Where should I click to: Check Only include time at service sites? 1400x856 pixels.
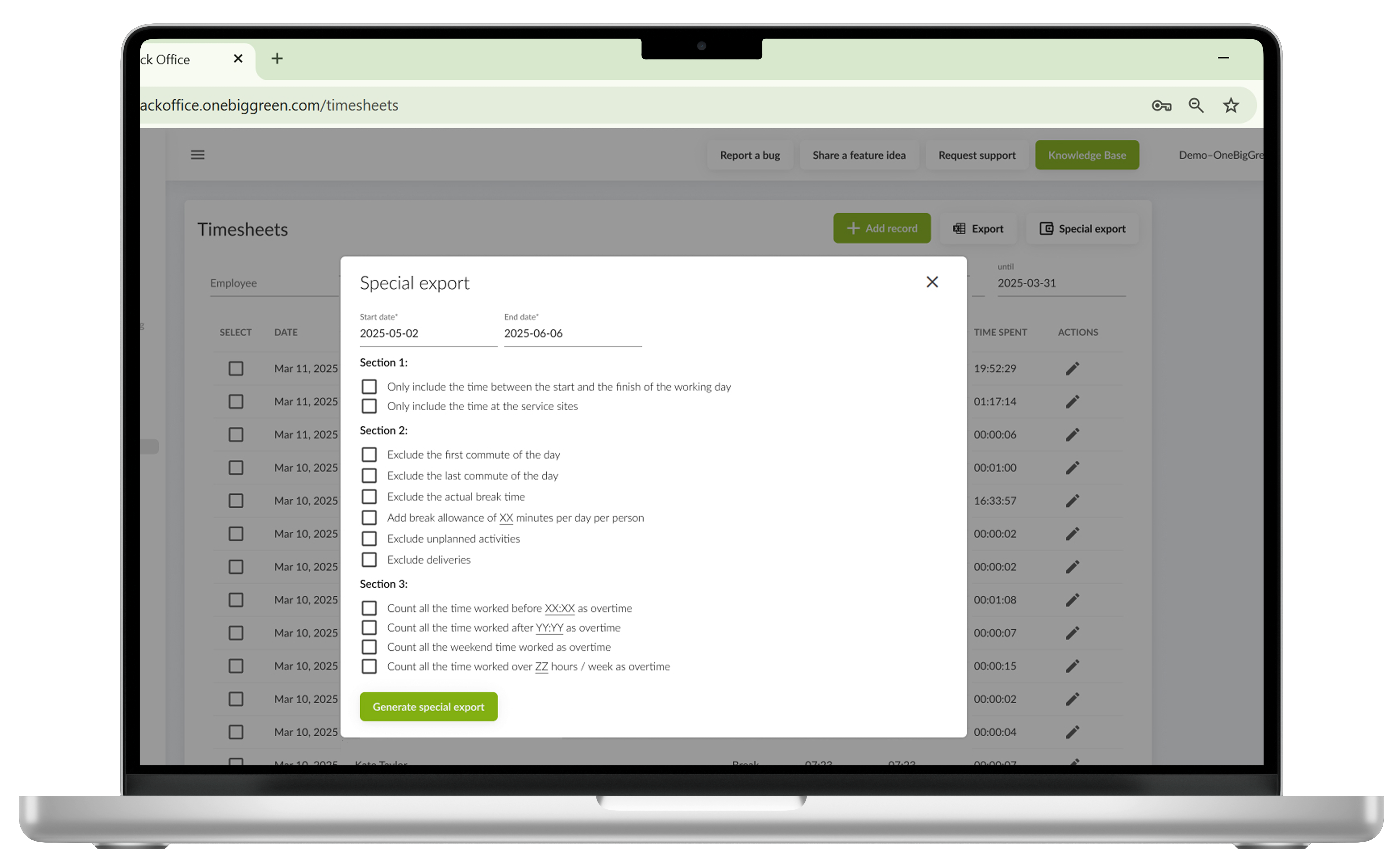369,406
